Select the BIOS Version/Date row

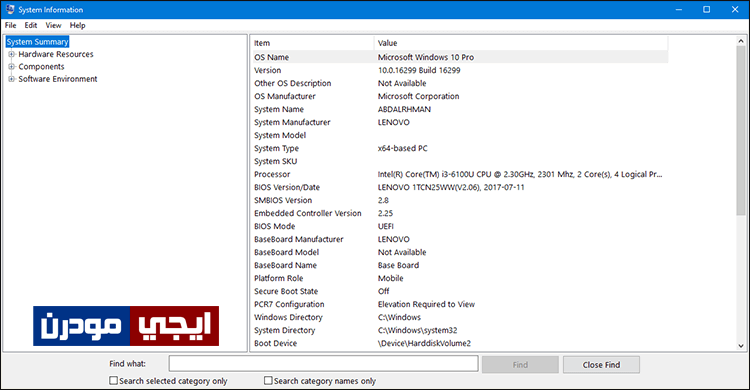460,187
